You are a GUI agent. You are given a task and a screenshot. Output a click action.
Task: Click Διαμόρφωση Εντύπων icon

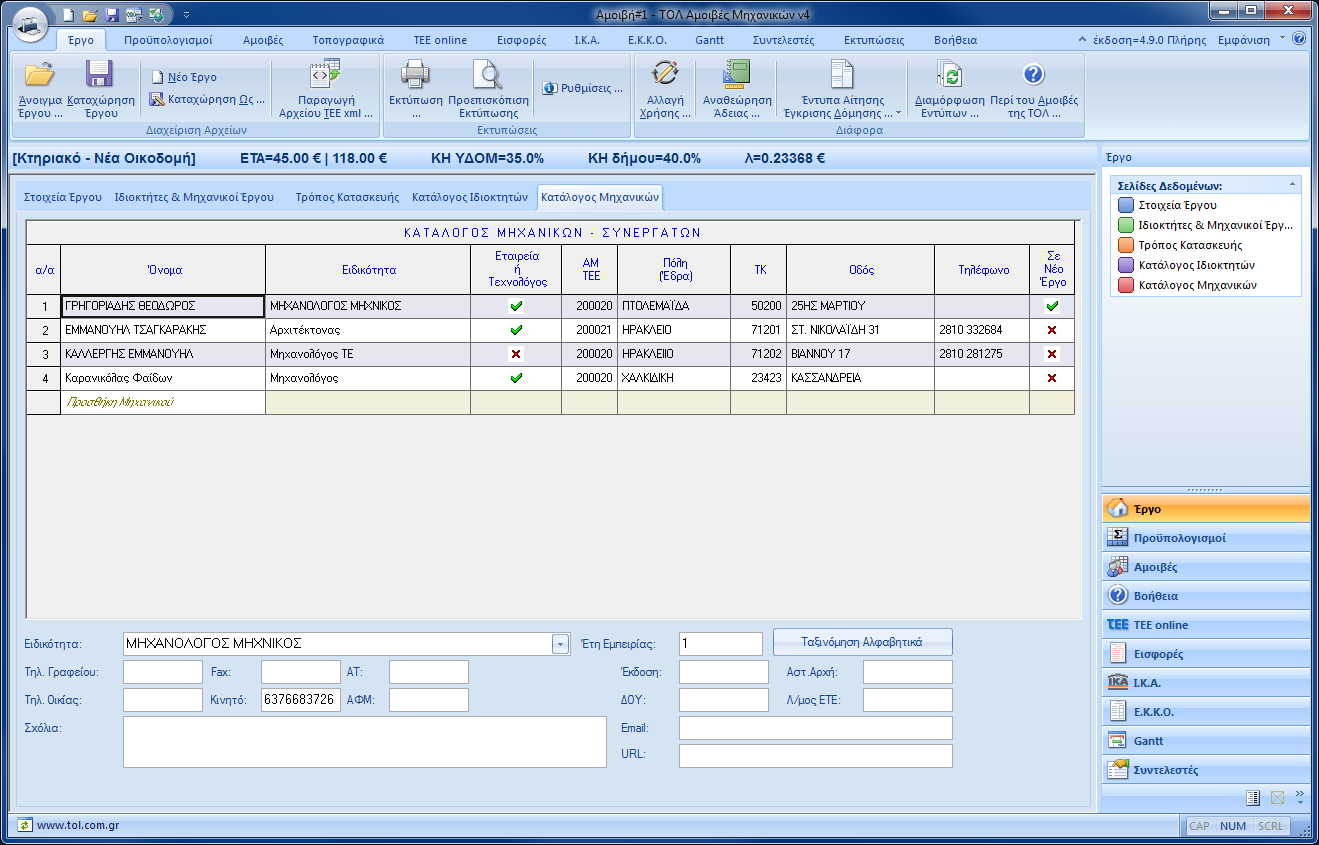pyautogui.click(x=948, y=73)
